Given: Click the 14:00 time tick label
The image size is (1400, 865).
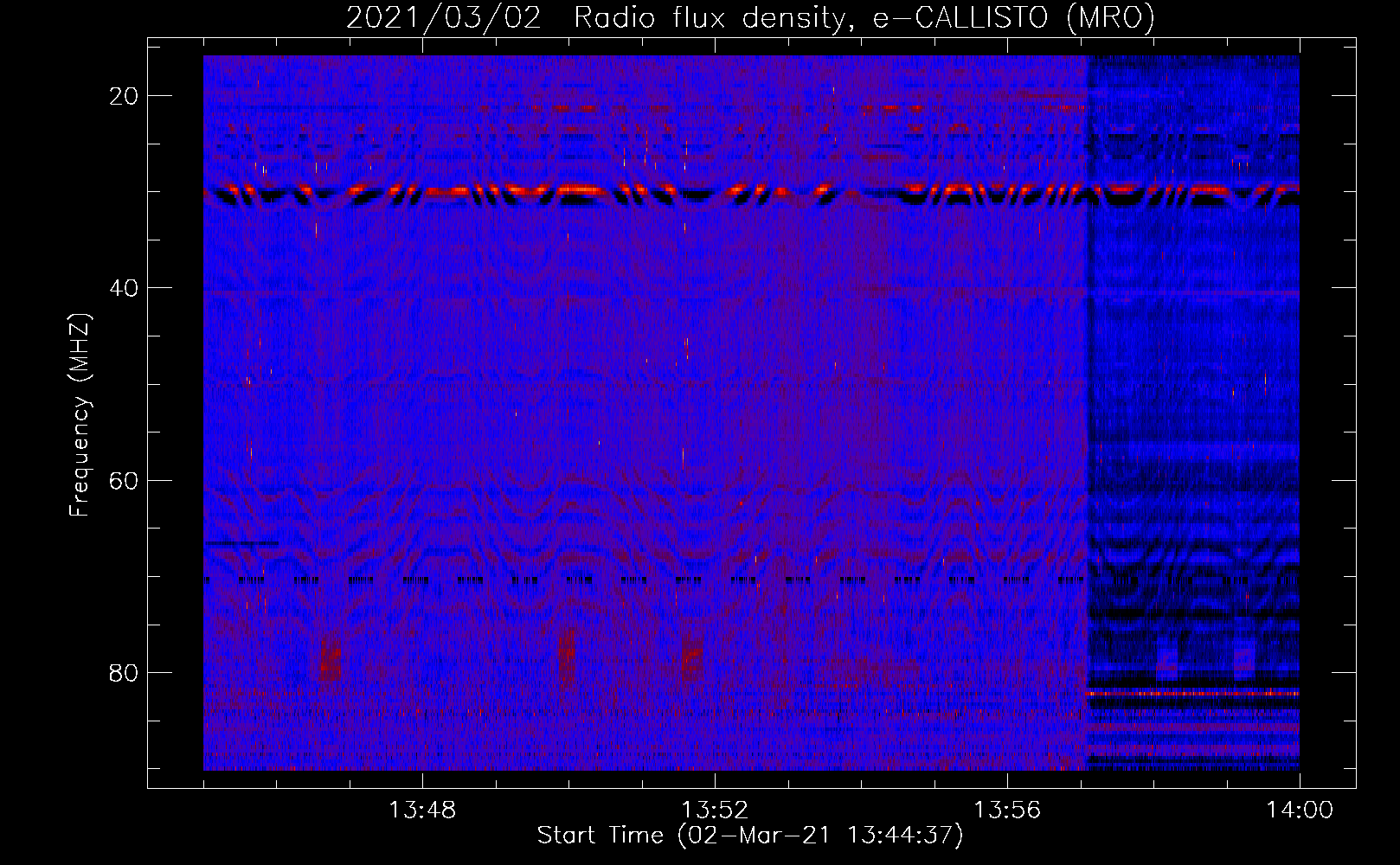Looking at the screenshot, I should coord(1300,811).
